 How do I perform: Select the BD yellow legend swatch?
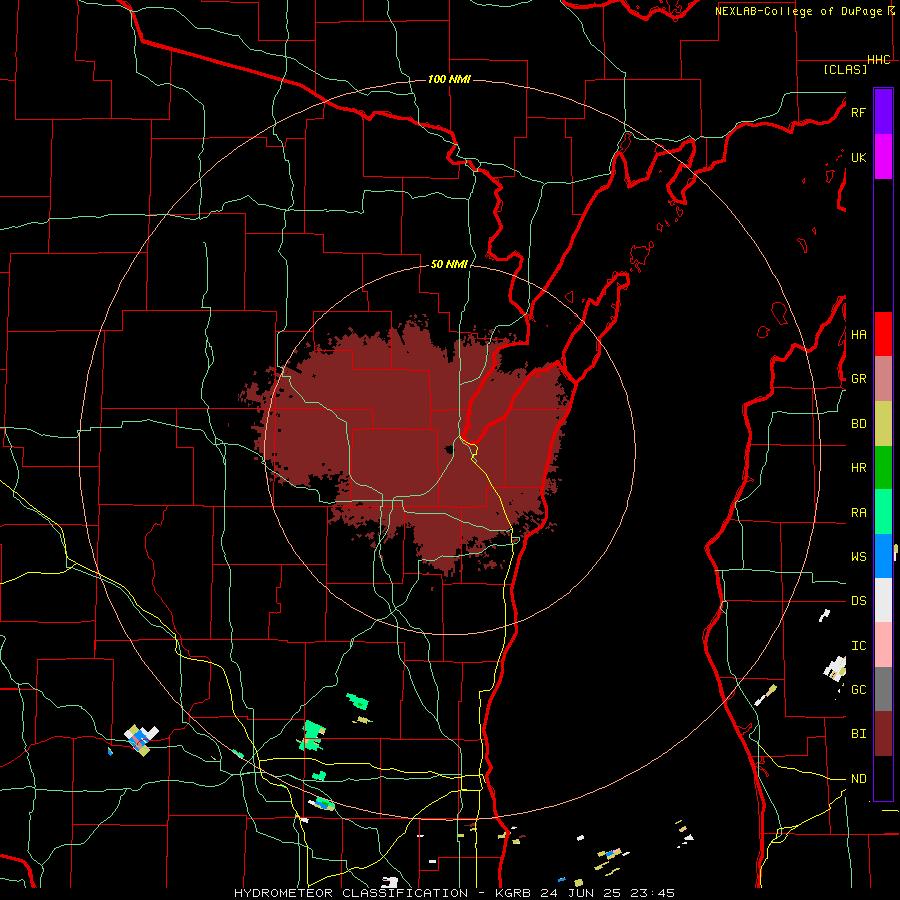point(883,423)
